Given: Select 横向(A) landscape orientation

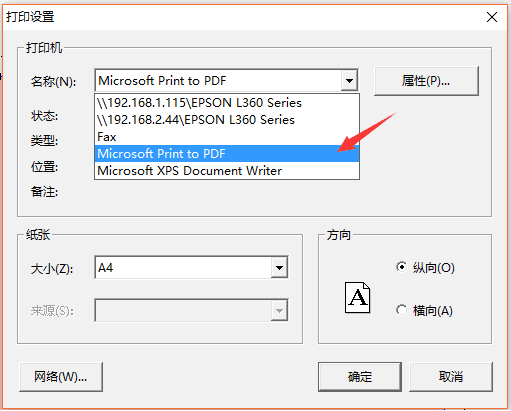Looking at the screenshot, I should click(424, 311).
